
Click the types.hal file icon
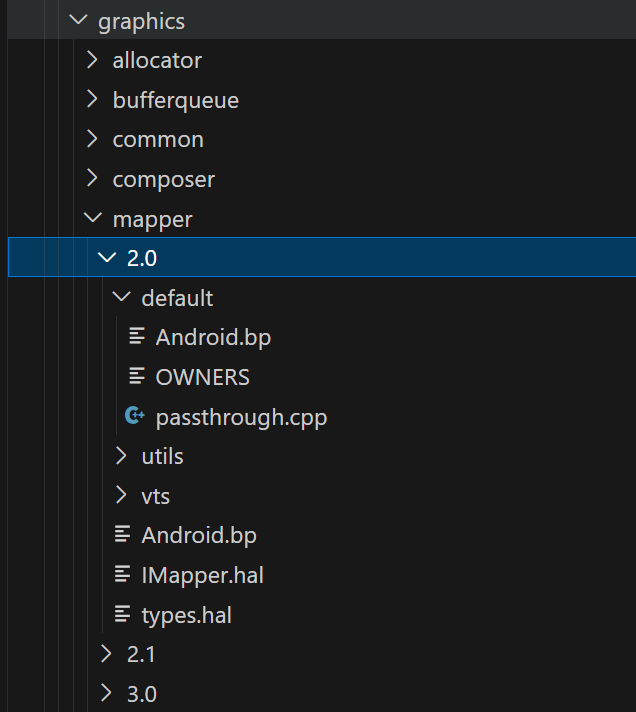(122, 614)
